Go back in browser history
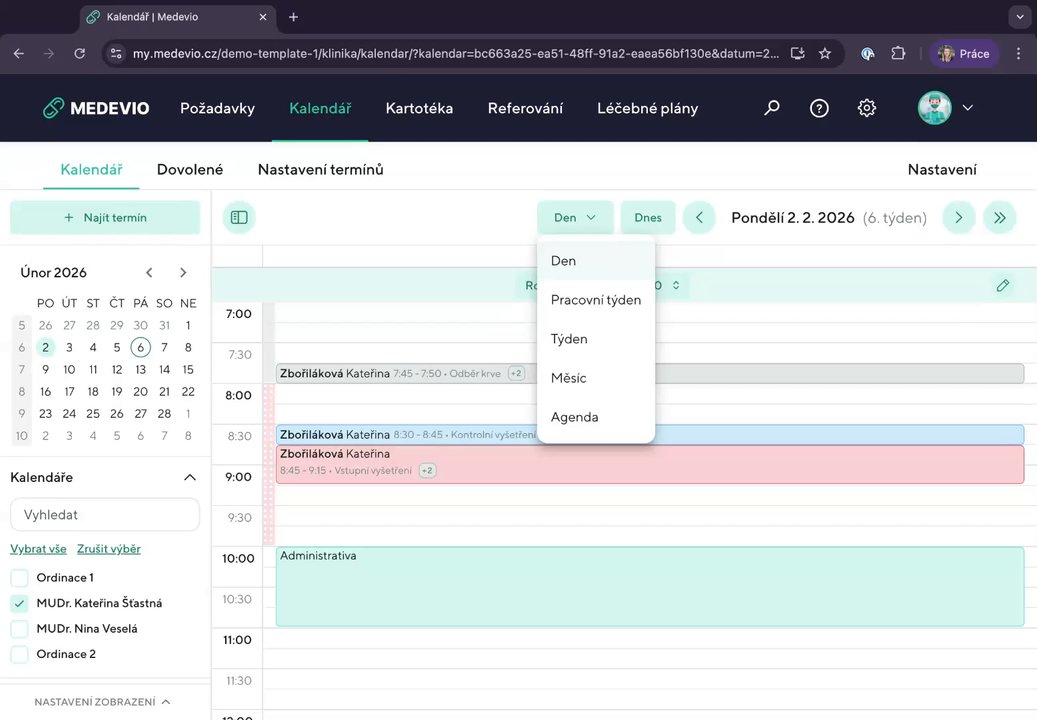This screenshot has height=720, width=1037. (19, 54)
